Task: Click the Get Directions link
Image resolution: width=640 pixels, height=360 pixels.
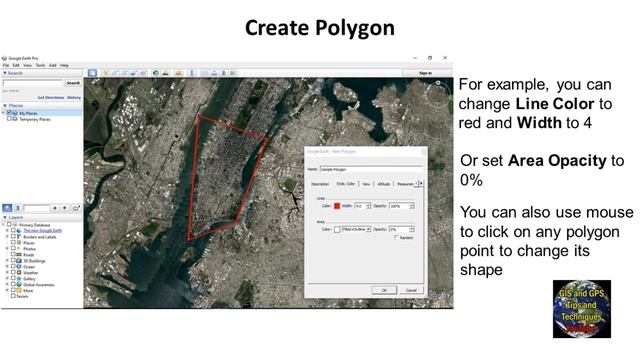Action: [x=51, y=98]
